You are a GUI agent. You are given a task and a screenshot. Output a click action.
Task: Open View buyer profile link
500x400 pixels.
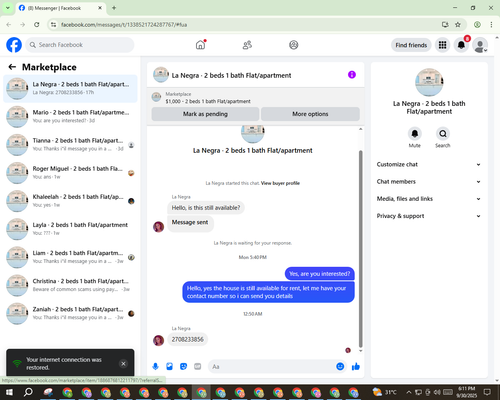tap(280, 183)
